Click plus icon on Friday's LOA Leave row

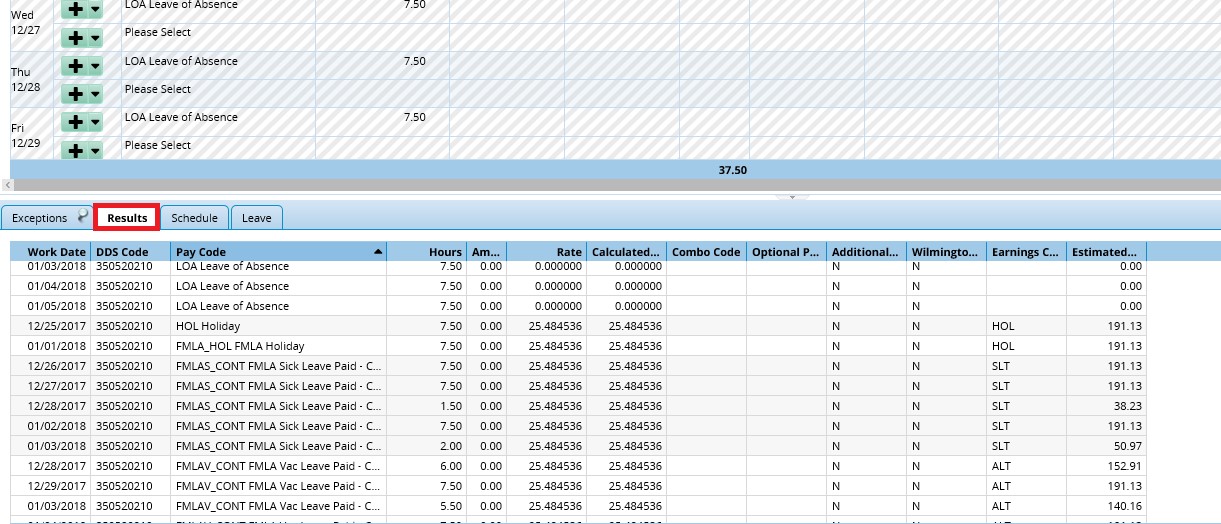click(75, 122)
